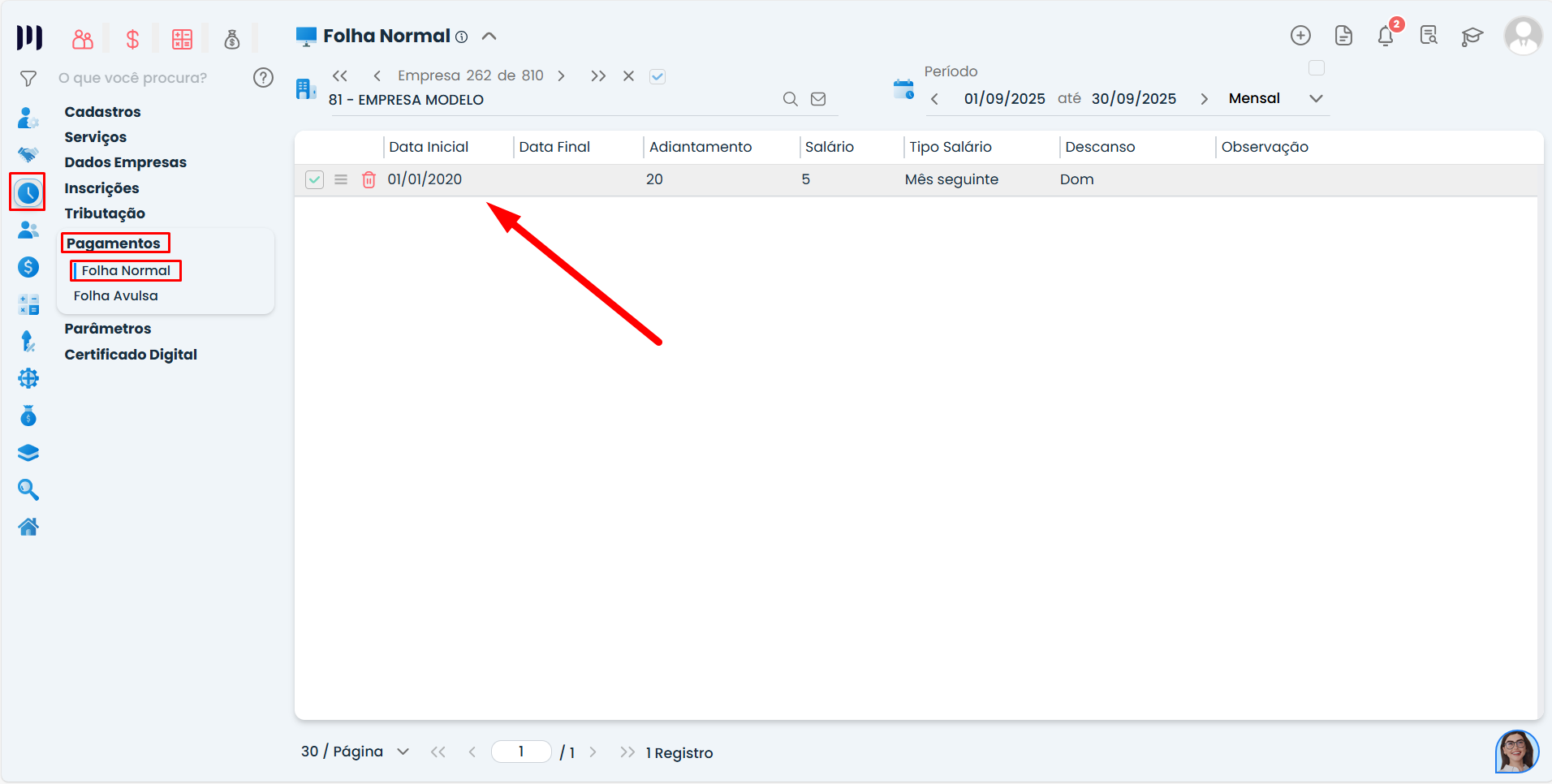
Task: Open the blue calculator sidebar icon
Action: tap(28, 304)
